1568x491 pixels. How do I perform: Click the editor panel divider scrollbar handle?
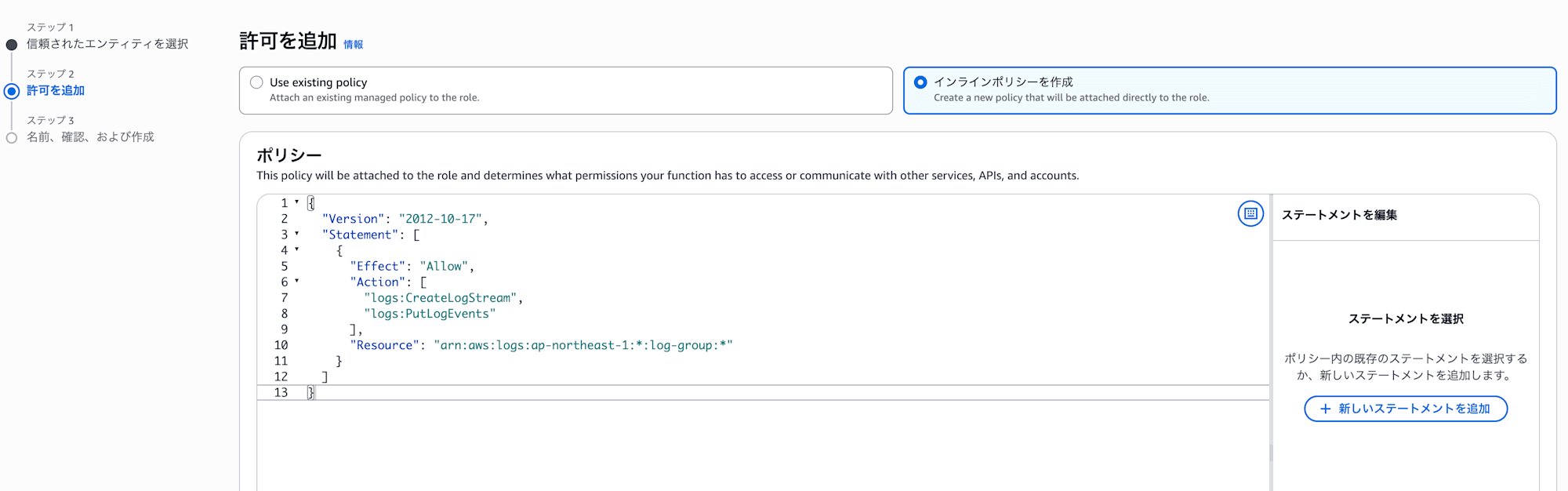[1271, 453]
